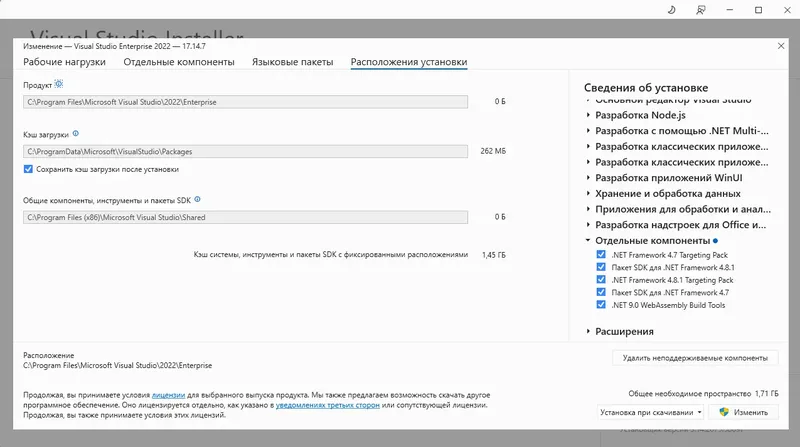Click info icon next to Кэш загрузки
Image resolution: width=800 pixels, height=447 pixels.
pos(76,134)
